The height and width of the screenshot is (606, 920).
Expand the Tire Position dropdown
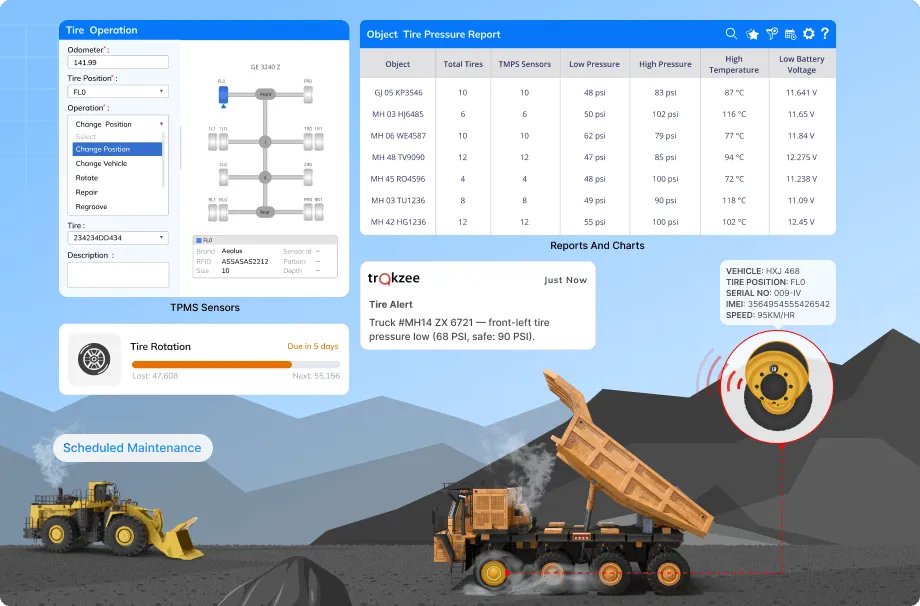pos(117,91)
